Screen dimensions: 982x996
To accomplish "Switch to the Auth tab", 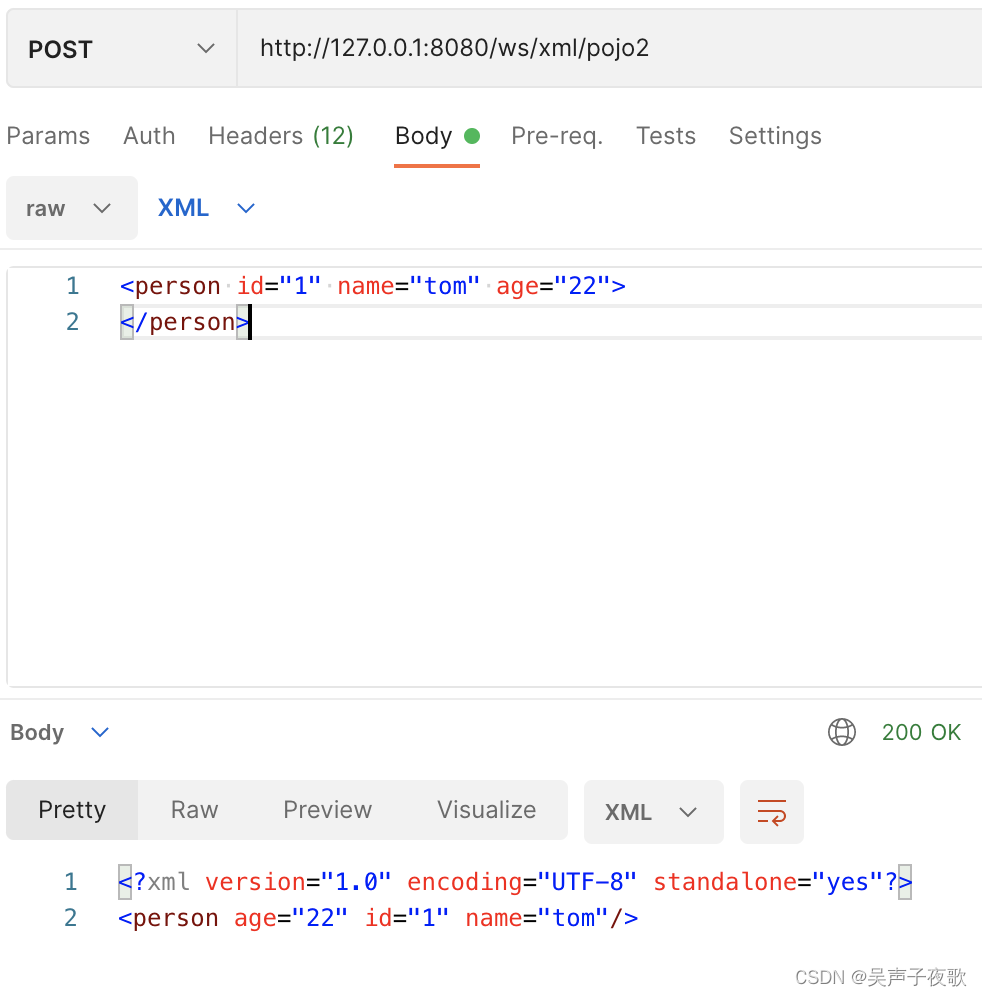I will (x=149, y=136).
